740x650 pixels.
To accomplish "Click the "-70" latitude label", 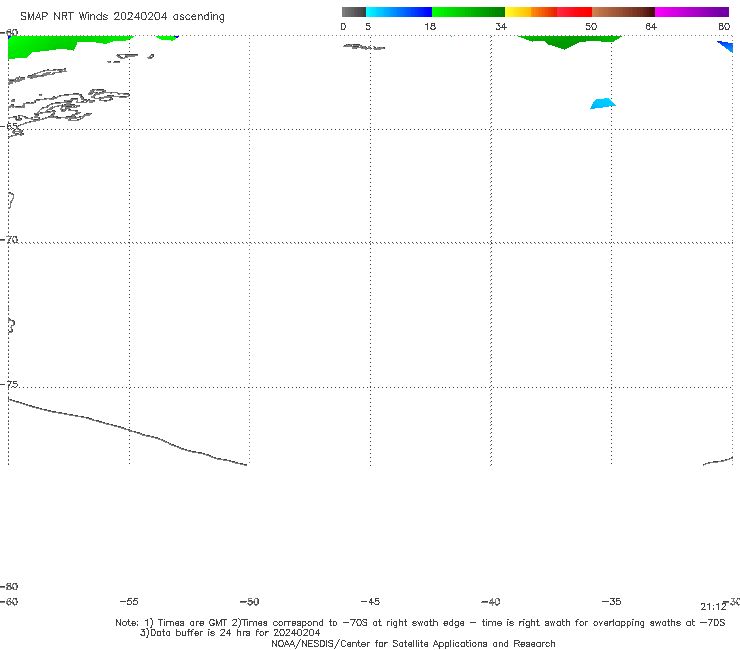I will tap(9, 240).
